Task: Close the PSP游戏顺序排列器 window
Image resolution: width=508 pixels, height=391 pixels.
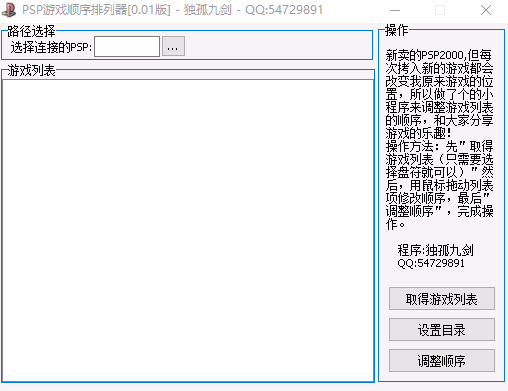Action: point(486,10)
